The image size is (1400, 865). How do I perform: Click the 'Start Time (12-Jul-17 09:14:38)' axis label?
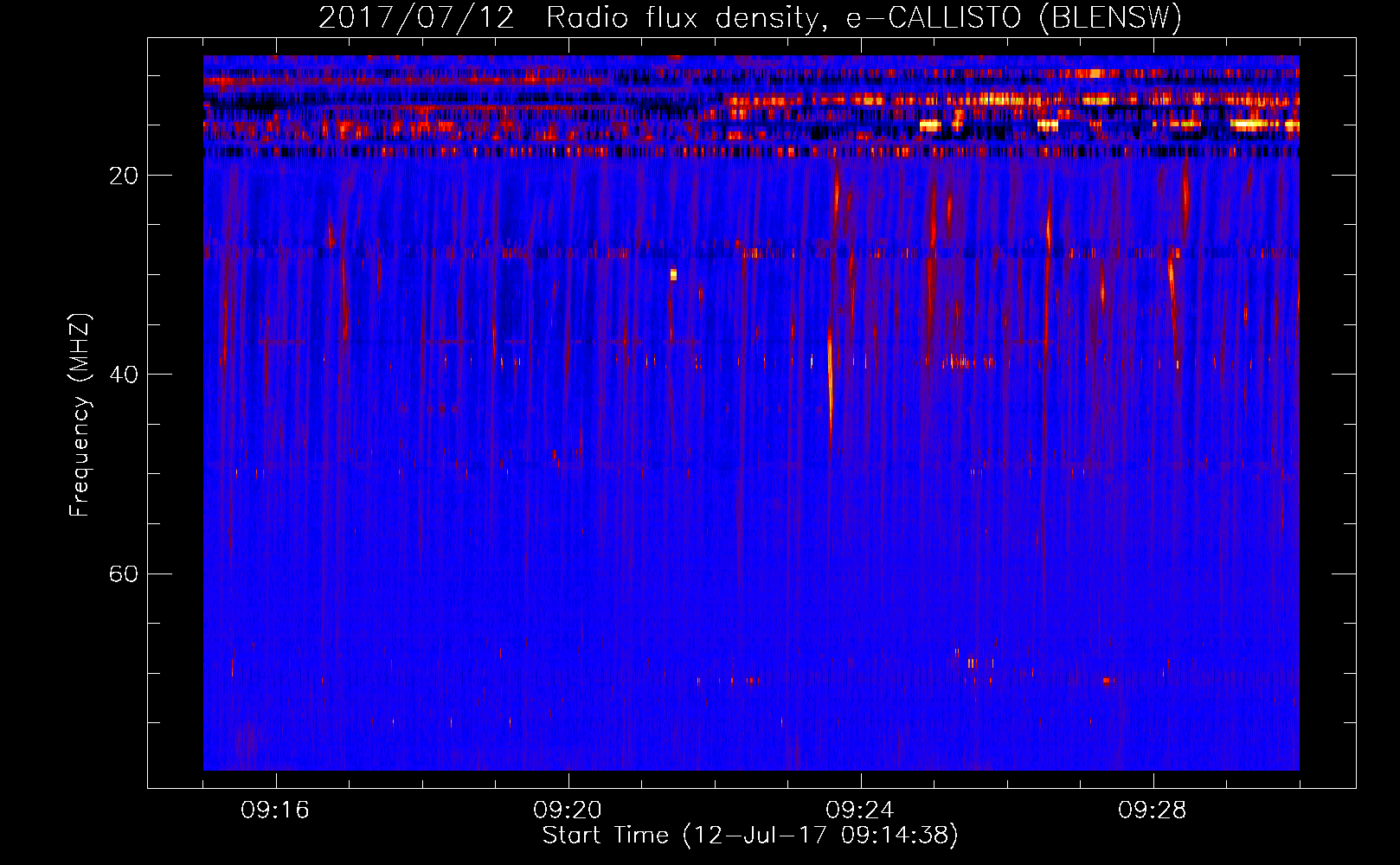point(750,836)
